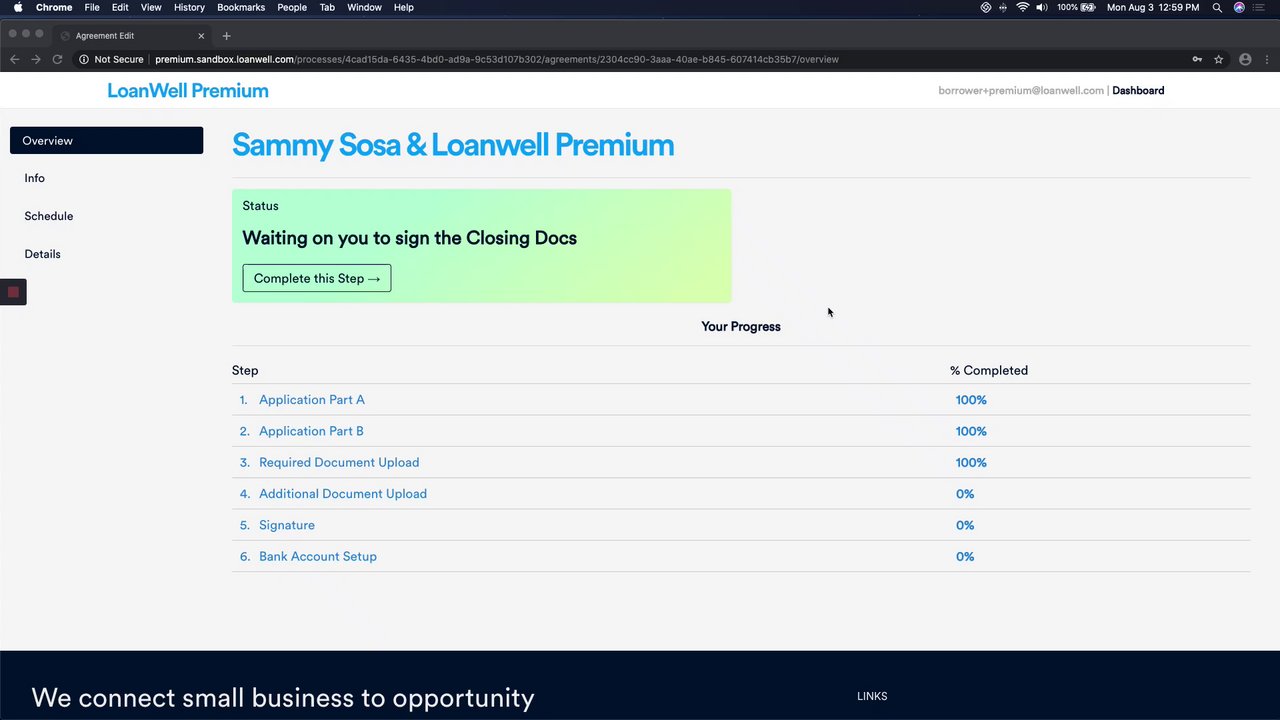
Task: Open the volume control in menu bar
Action: click(1042, 7)
